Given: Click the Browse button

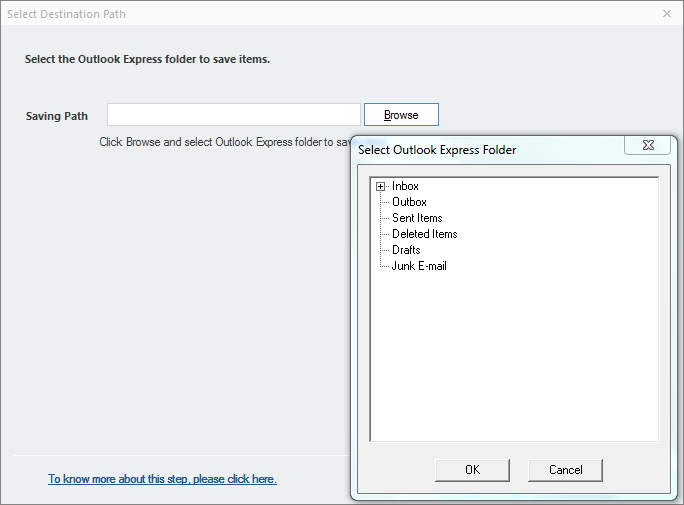Looking at the screenshot, I should coord(401,115).
